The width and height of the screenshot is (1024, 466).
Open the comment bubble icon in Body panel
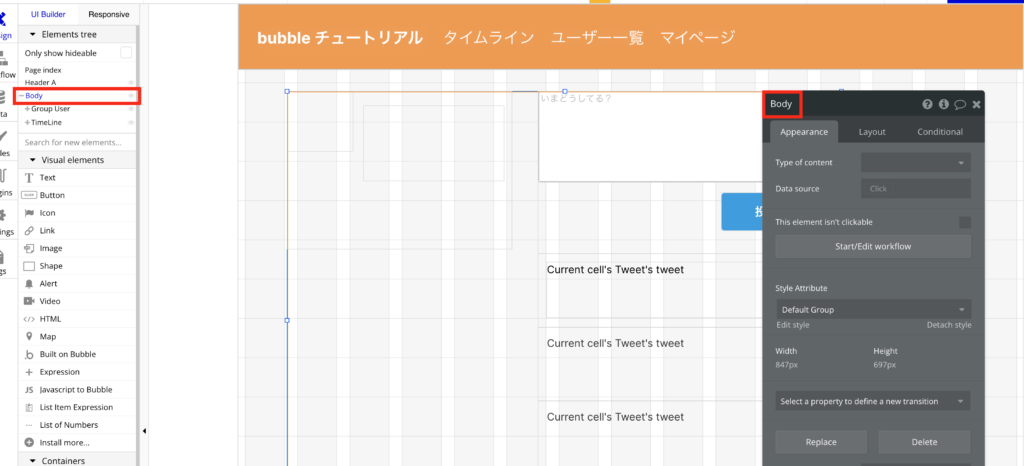pos(960,104)
